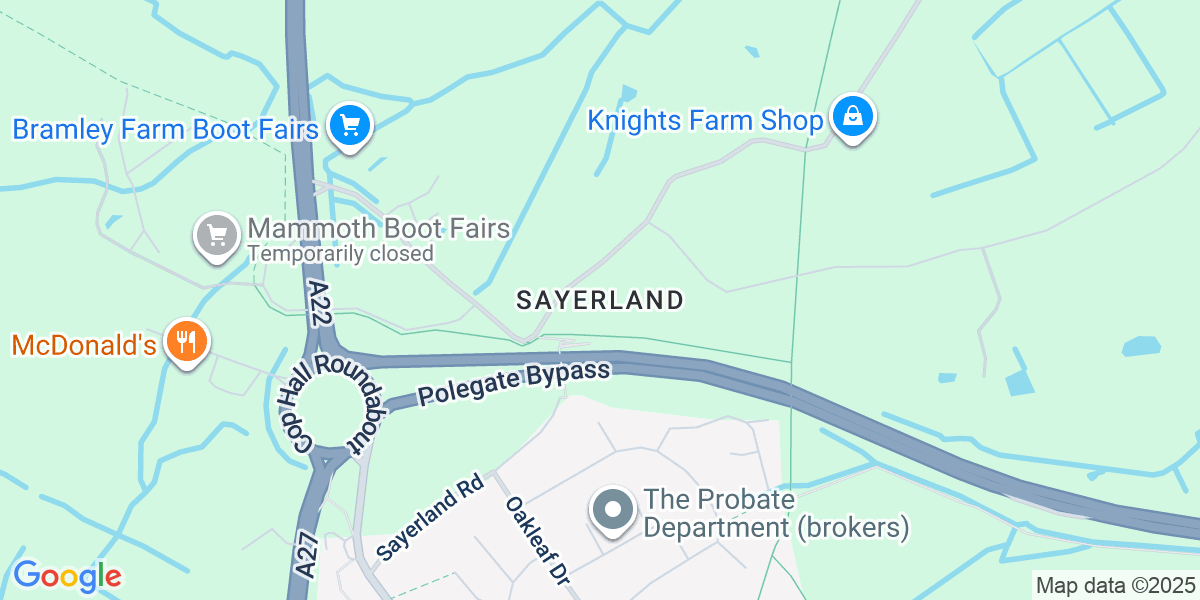
Task: Click the Bramley Farm Boot Fairs shopping cart pin
Action: (x=350, y=127)
